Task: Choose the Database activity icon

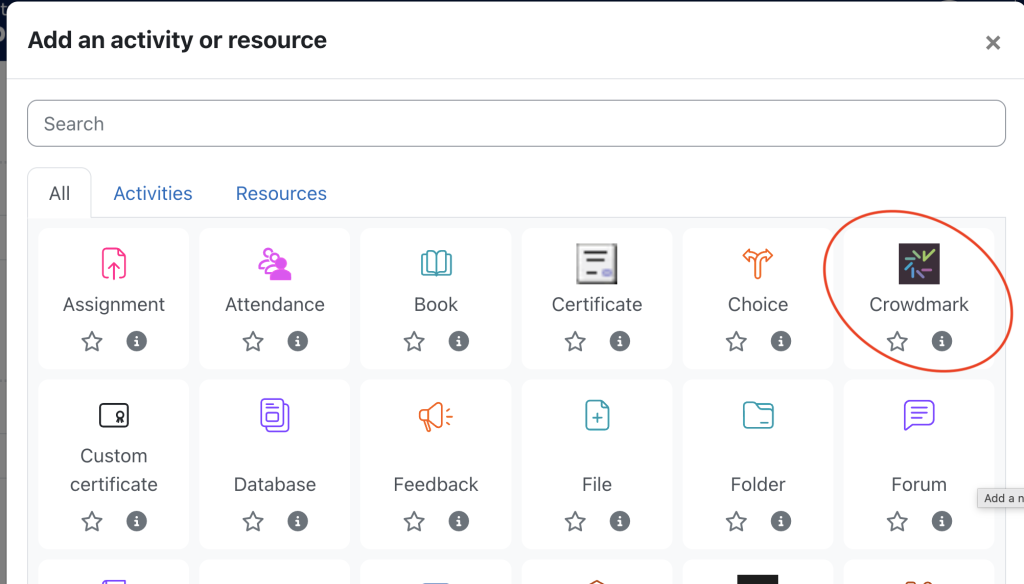Action: [x=275, y=415]
